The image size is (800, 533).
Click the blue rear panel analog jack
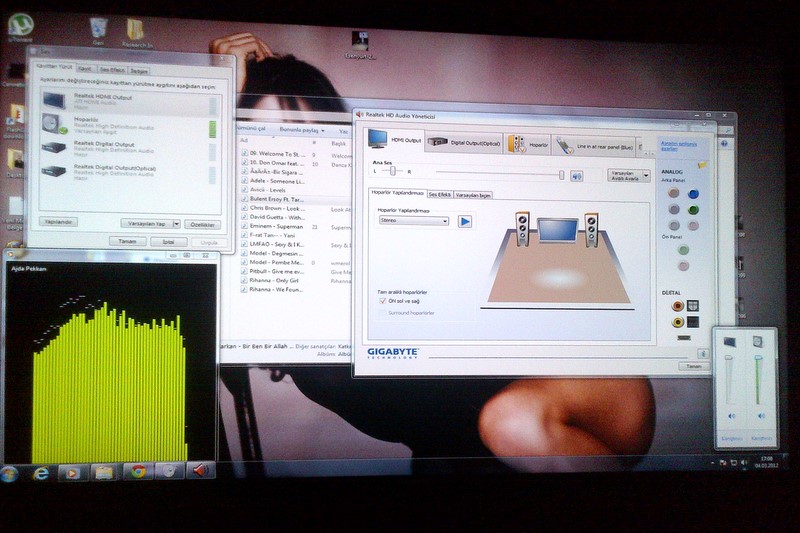693,194
